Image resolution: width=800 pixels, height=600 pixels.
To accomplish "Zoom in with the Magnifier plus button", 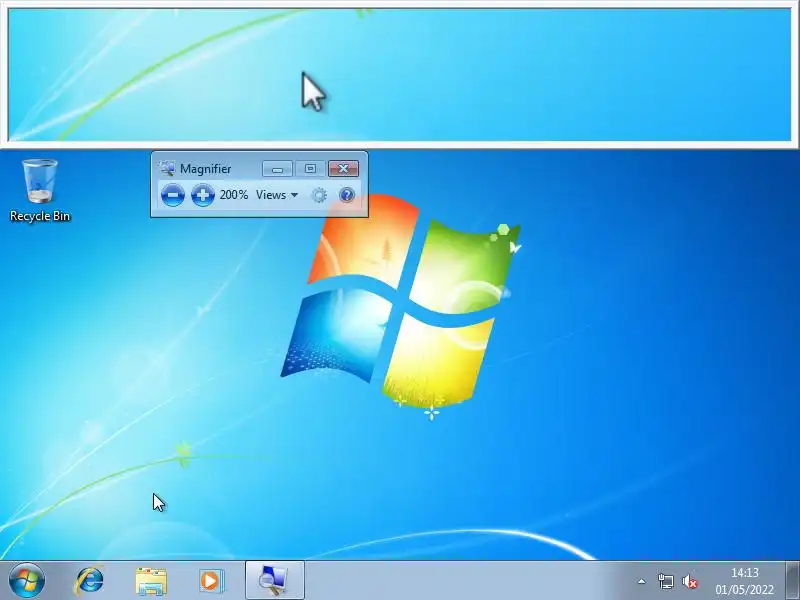I will click(203, 195).
